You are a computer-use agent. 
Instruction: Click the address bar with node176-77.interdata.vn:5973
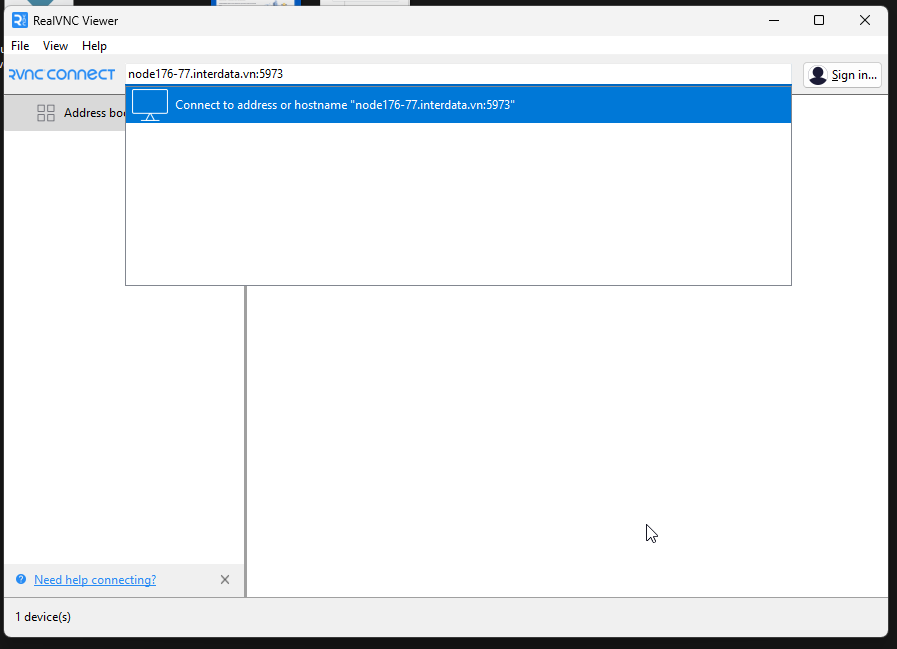(x=458, y=74)
